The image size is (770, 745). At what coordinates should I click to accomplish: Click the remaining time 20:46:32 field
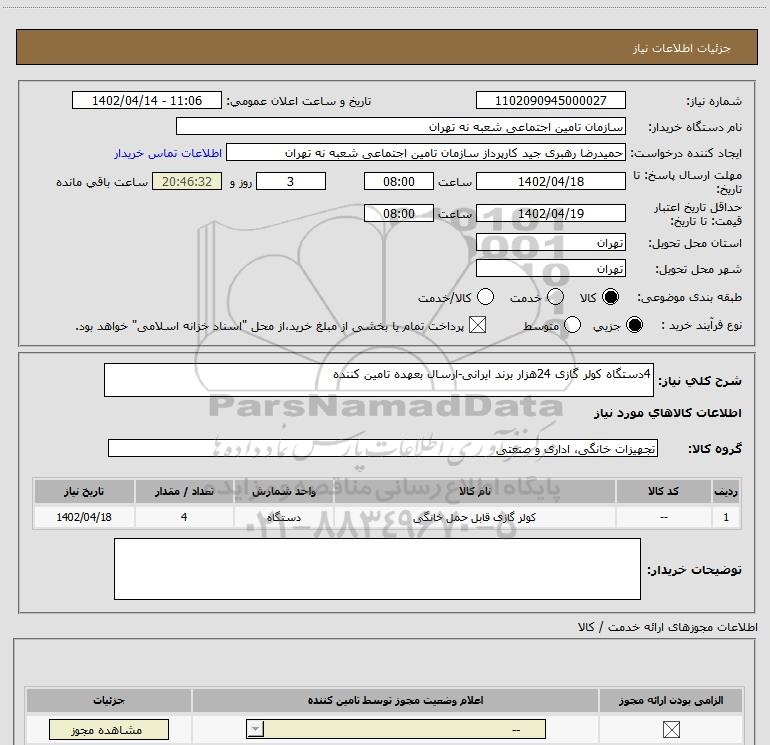click(x=187, y=181)
